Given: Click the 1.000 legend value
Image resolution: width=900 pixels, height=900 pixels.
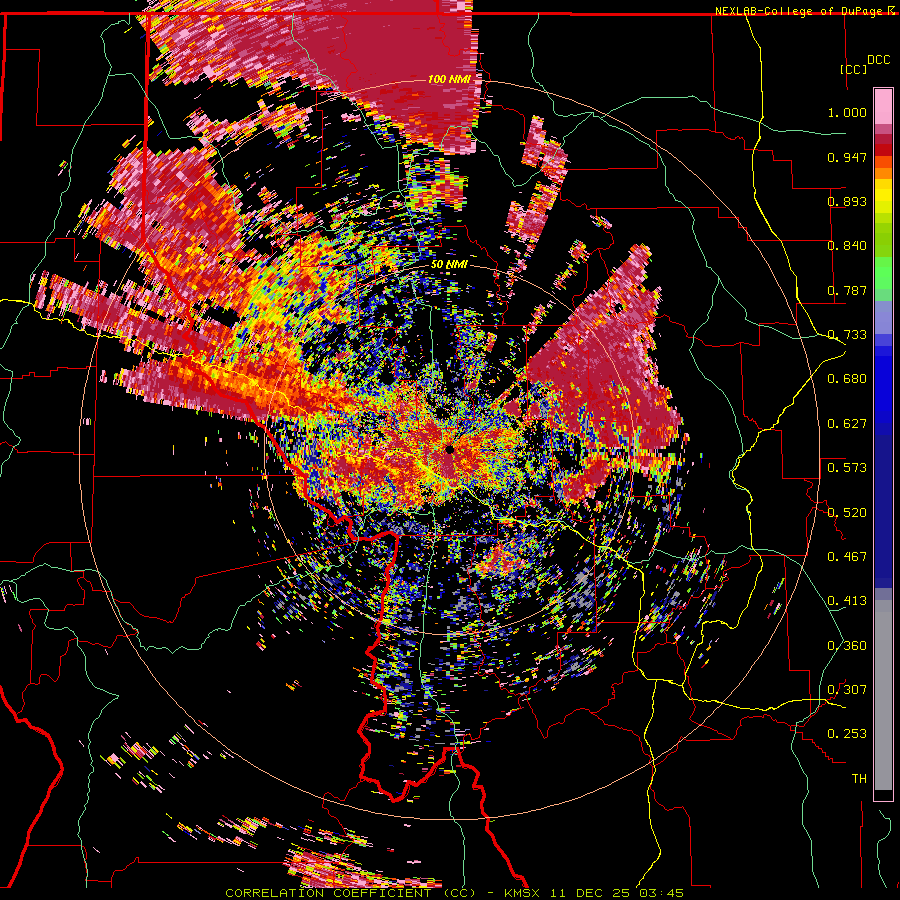Looking at the screenshot, I should coord(847,112).
